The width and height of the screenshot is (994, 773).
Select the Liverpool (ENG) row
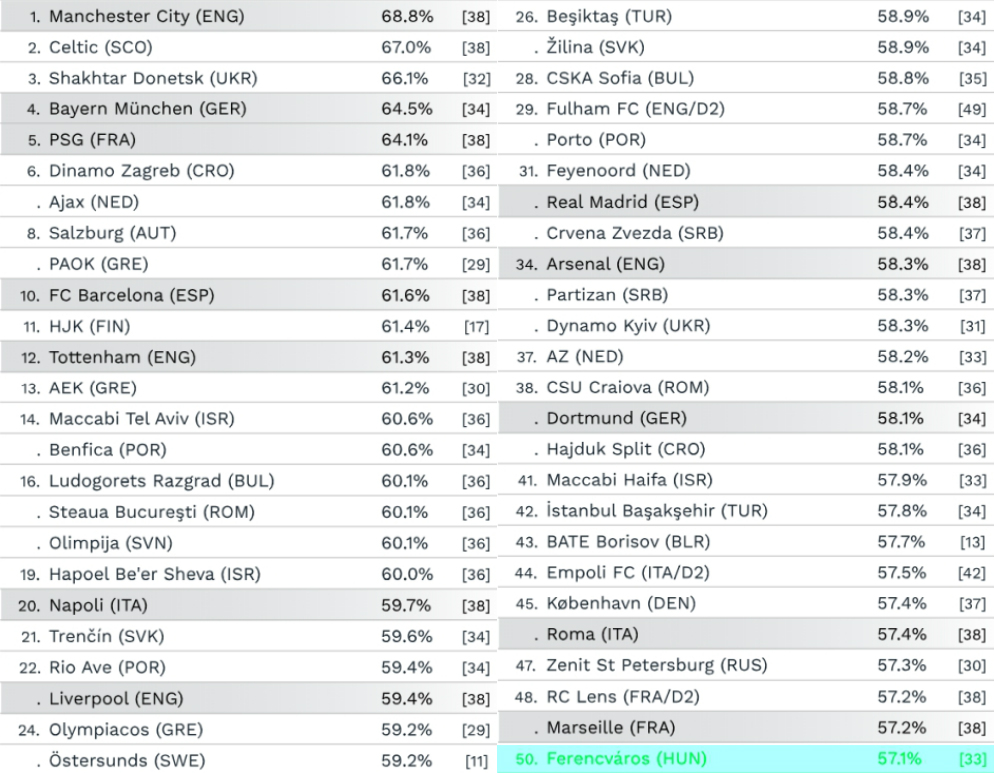click(x=248, y=698)
